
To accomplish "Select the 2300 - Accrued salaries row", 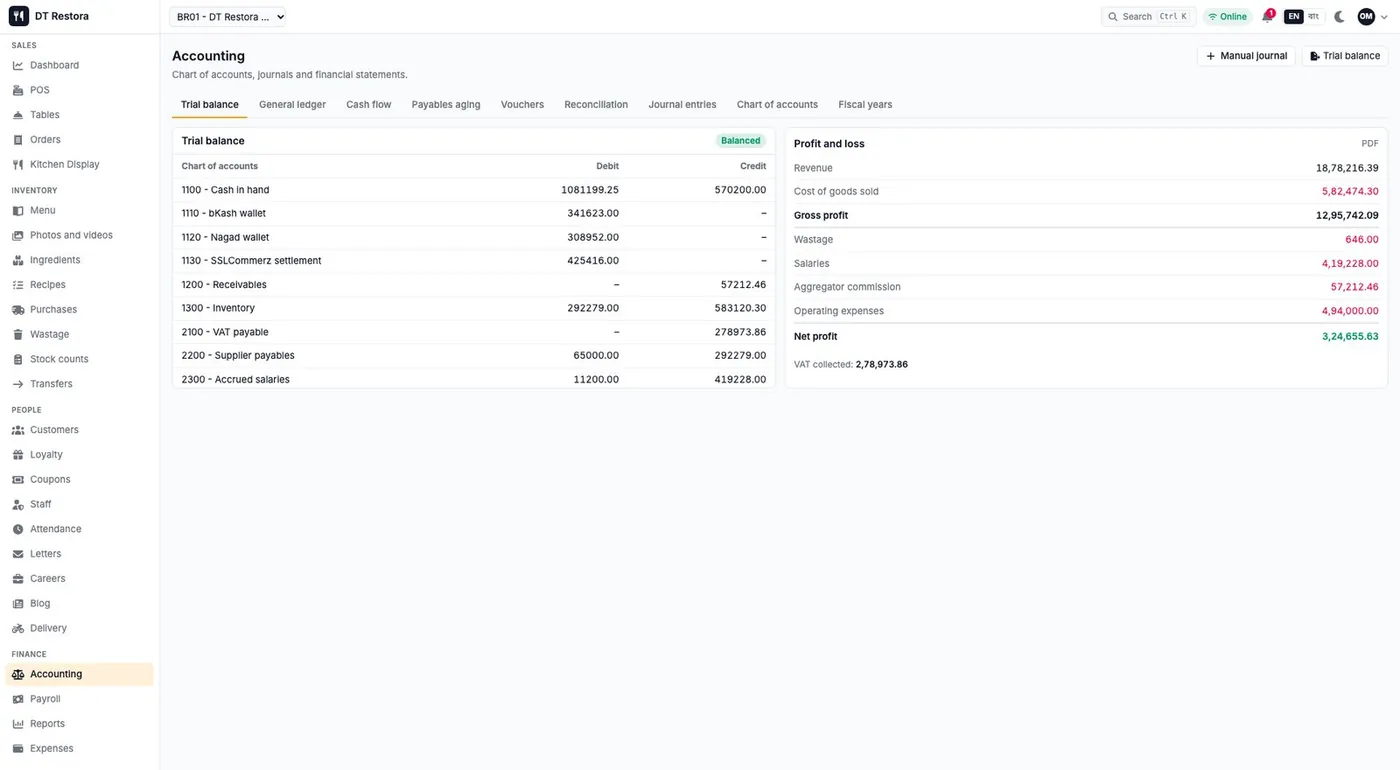I will click(474, 379).
